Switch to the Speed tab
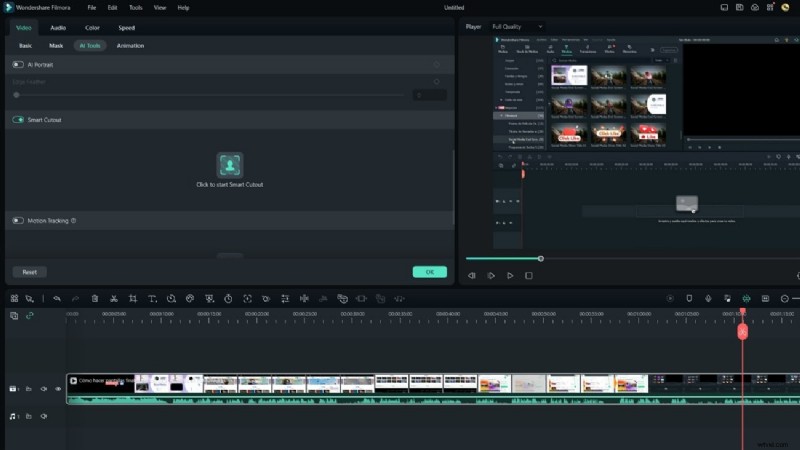Image resolution: width=800 pixels, height=450 pixels. coord(127,28)
